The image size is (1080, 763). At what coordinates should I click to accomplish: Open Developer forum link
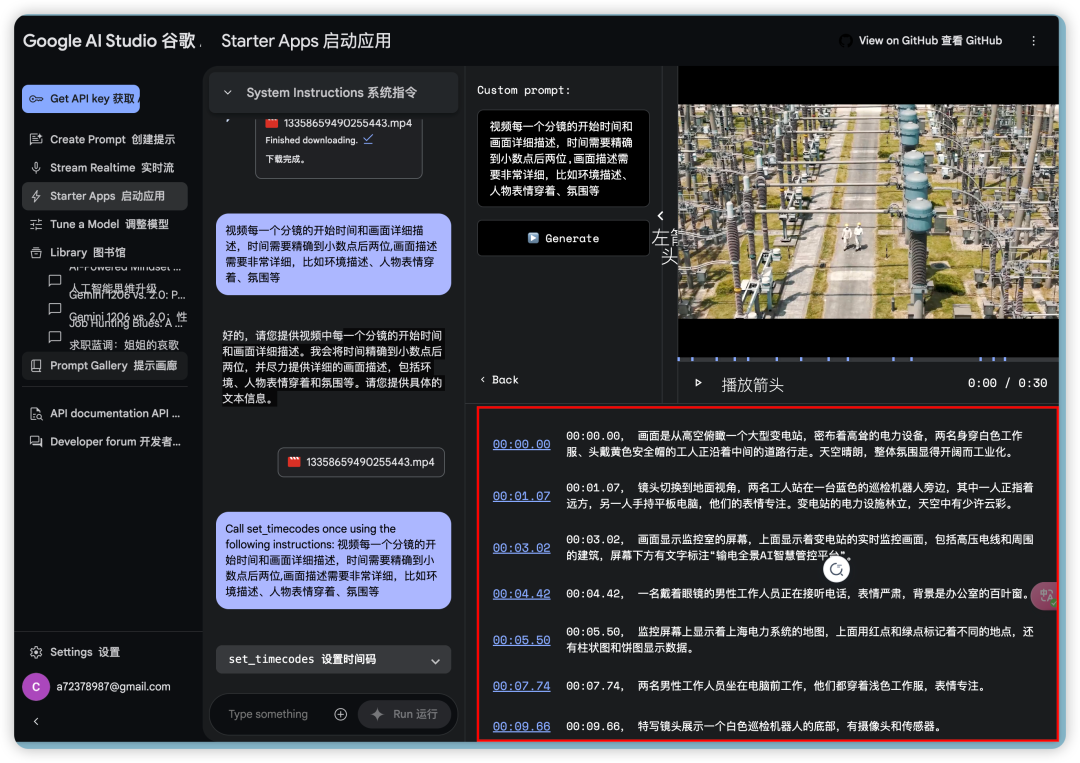pos(105,441)
